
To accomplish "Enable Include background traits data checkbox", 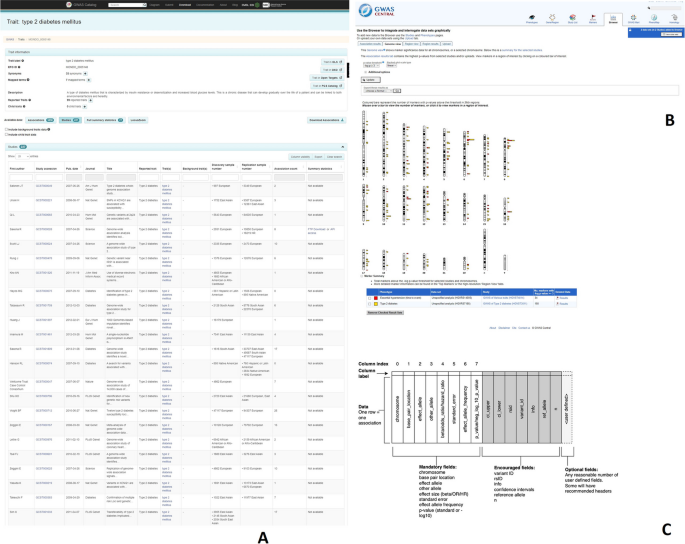I will 7,129.
